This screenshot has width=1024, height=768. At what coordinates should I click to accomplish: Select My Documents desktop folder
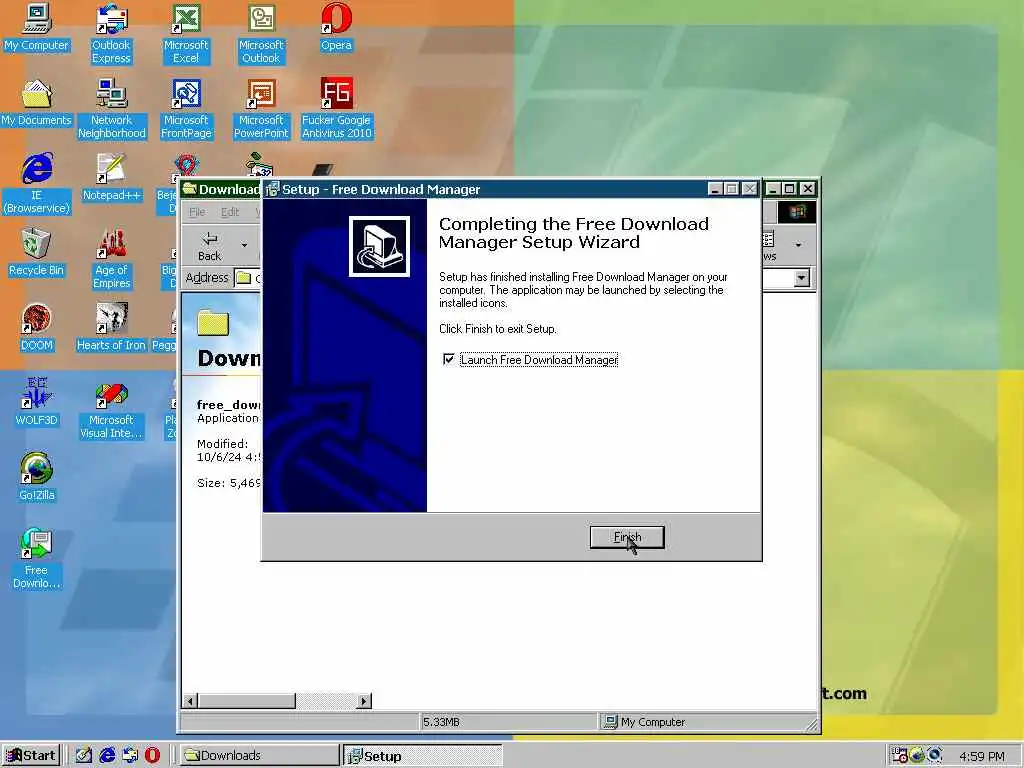click(37, 103)
